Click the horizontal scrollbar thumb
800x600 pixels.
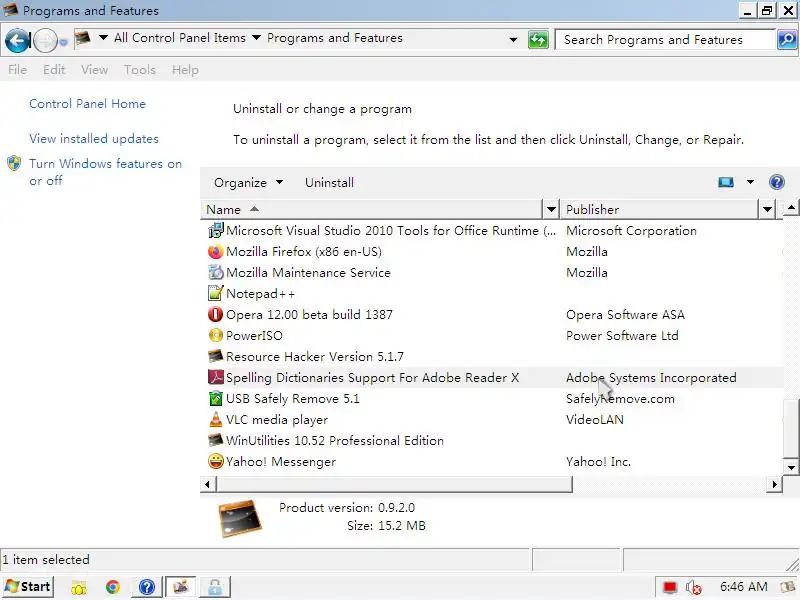(394, 484)
